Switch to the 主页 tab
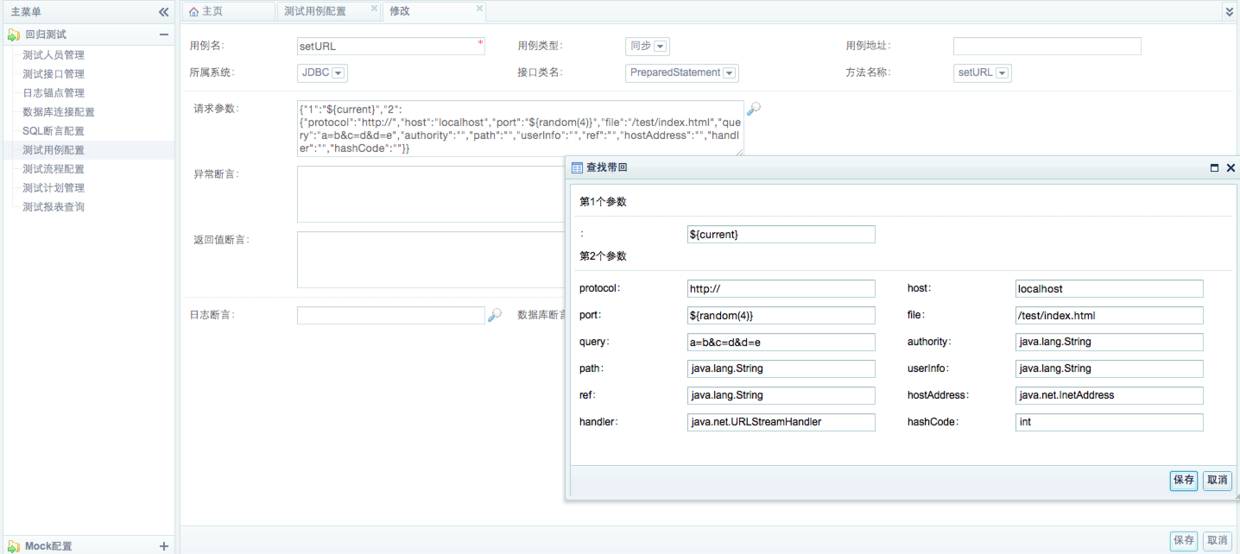This screenshot has width=1240, height=554. [x=206, y=12]
